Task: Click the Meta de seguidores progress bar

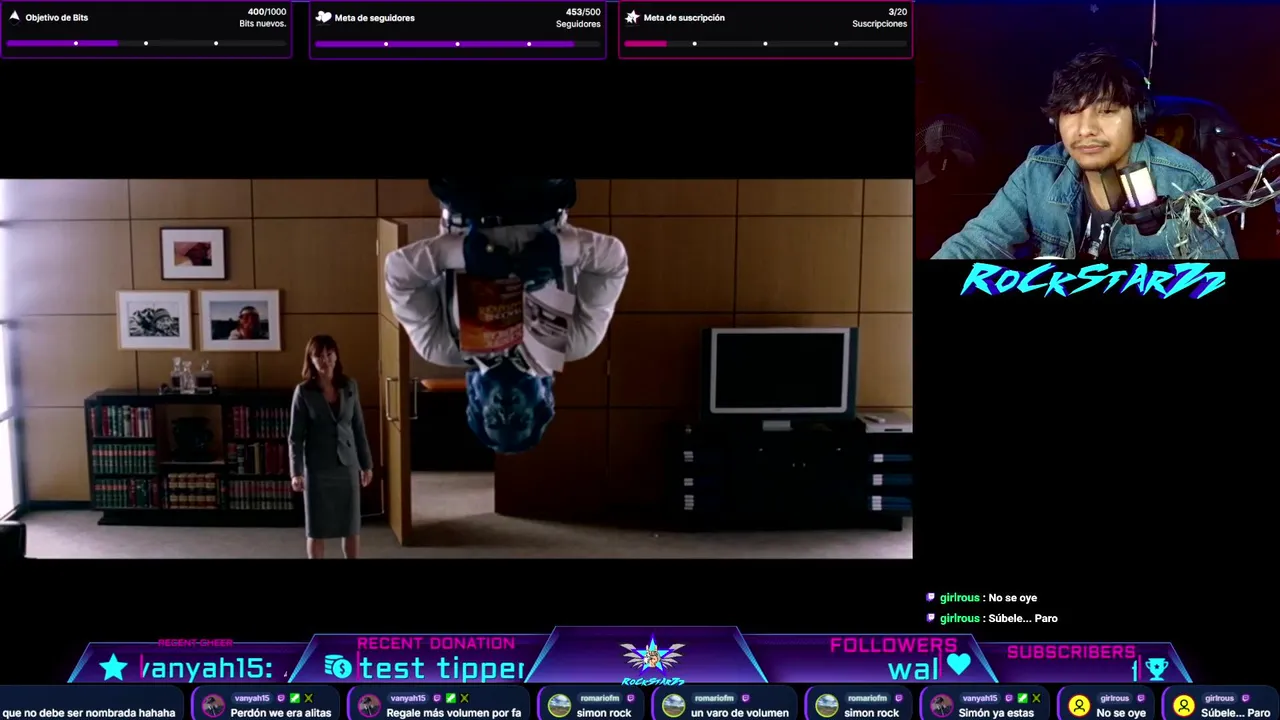Action: coord(457,44)
